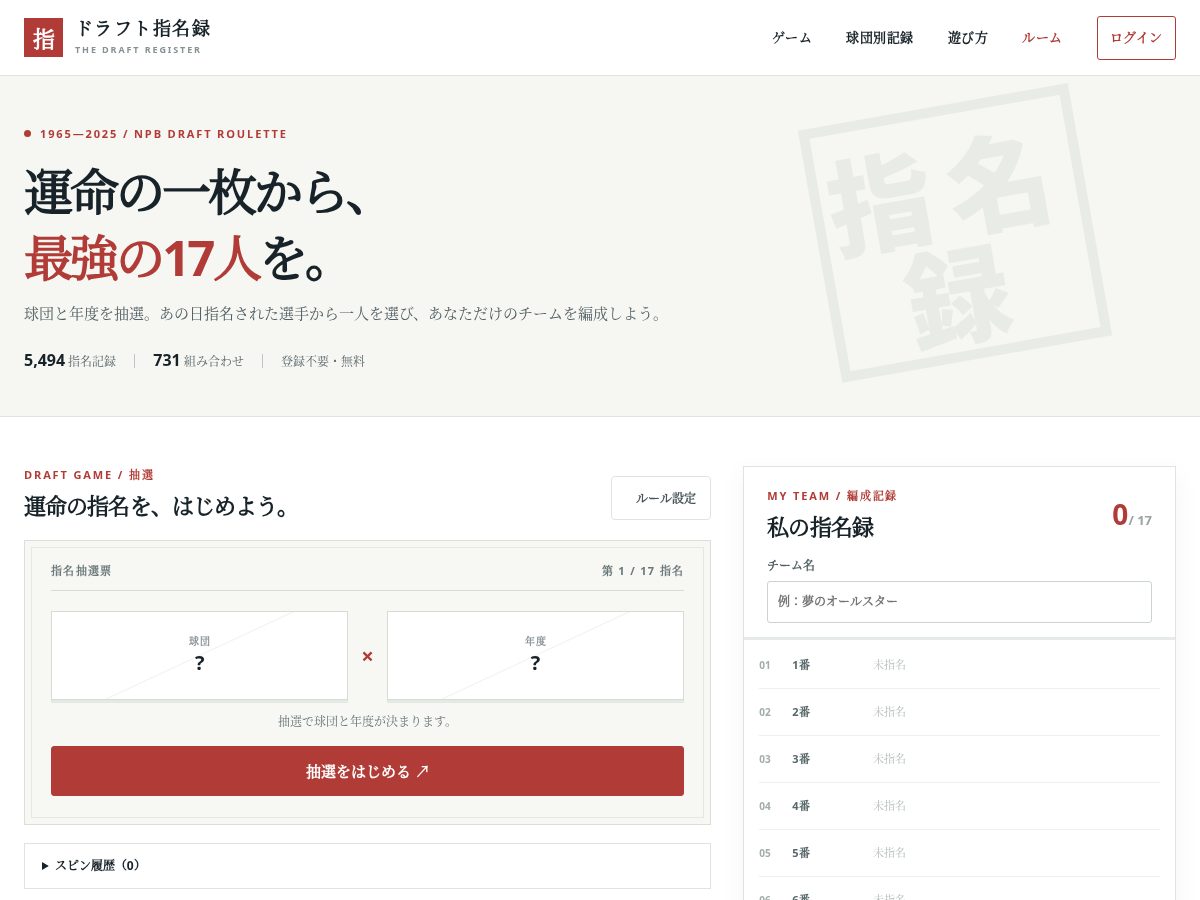
Task: Click the red 指 logo icon
Action: pos(43,38)
